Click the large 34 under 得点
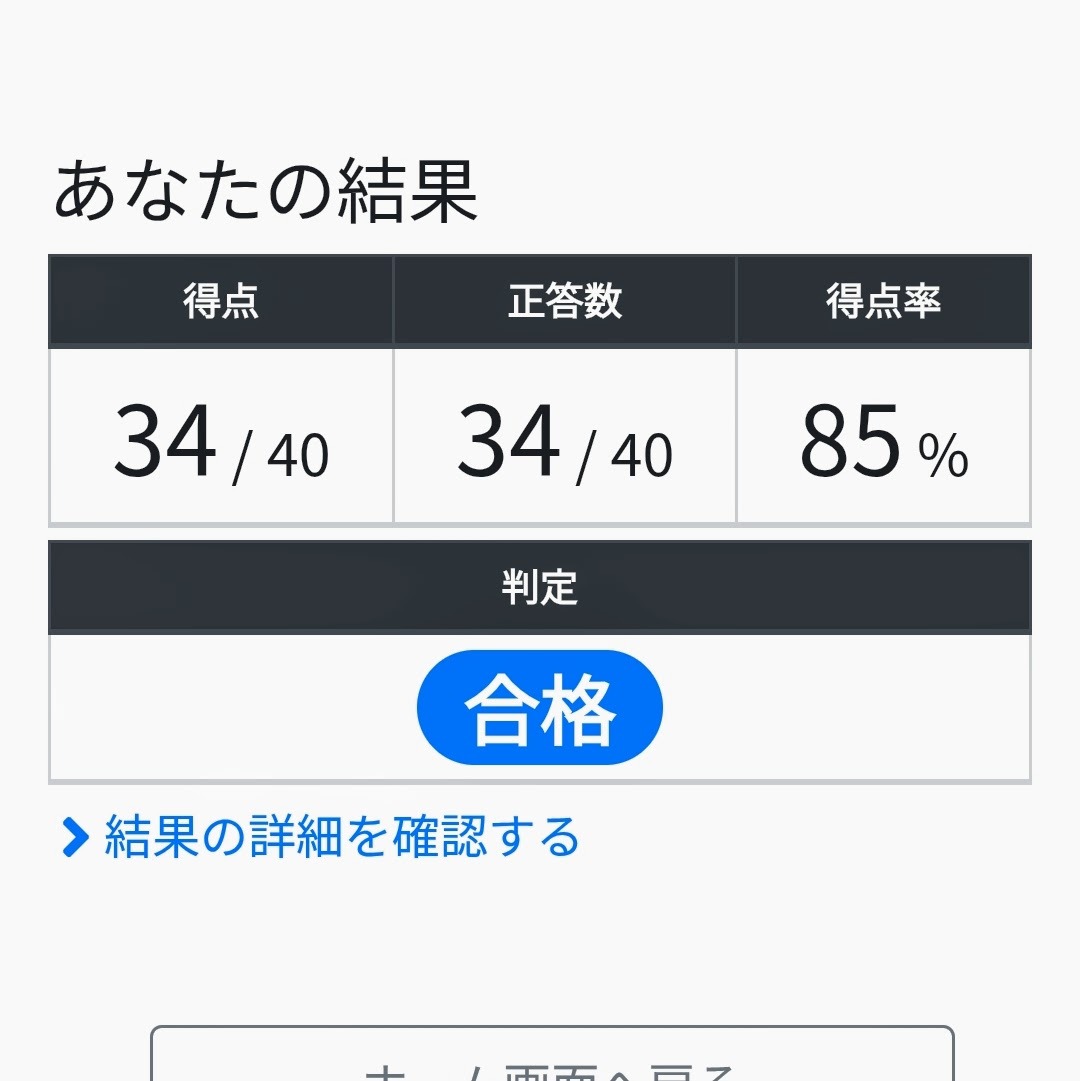The height and width of the screenshot is (1081, 1080). point(165,441)
